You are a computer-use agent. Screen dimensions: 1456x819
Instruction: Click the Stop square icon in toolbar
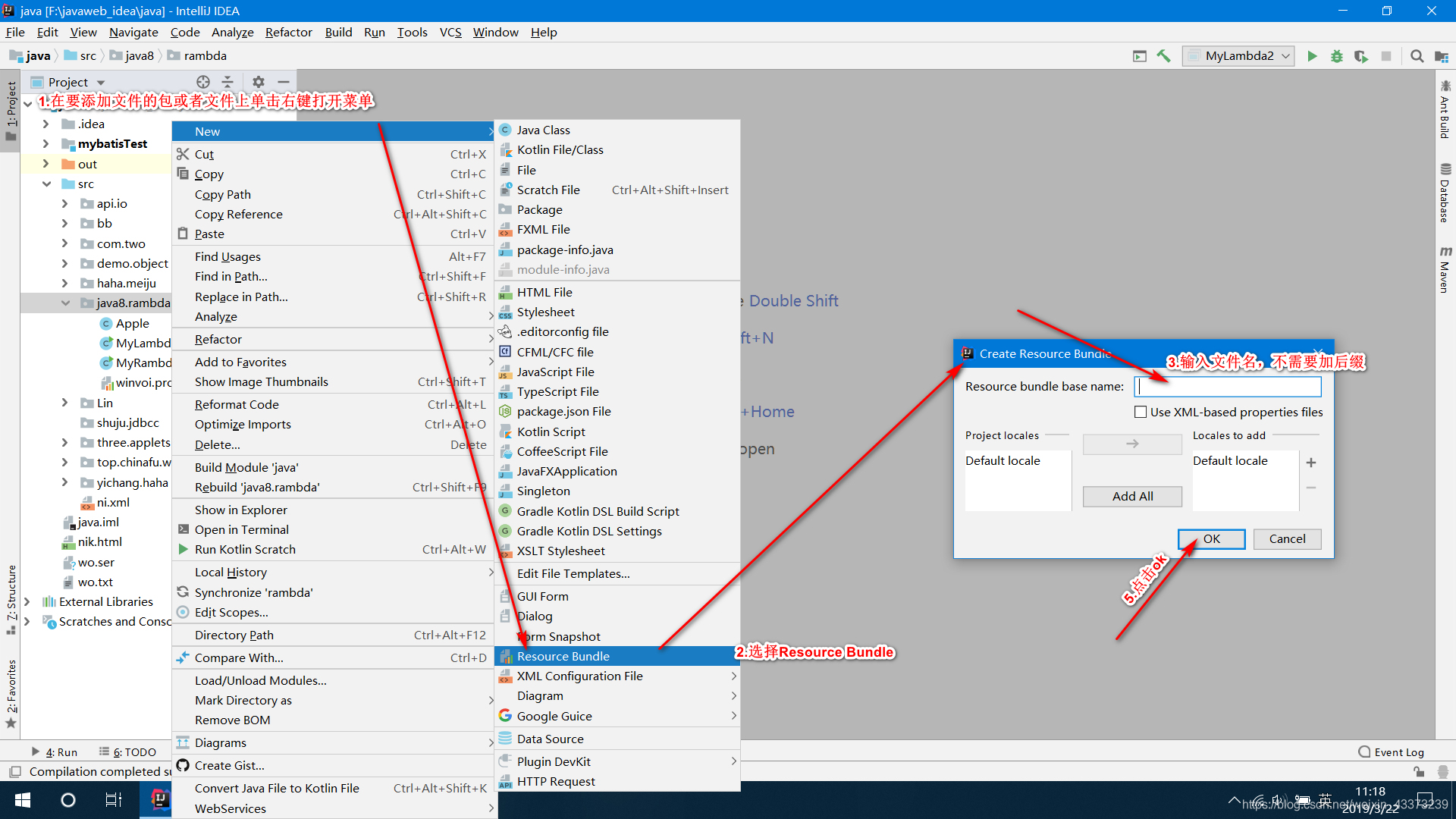click(x=1386, y=56)
